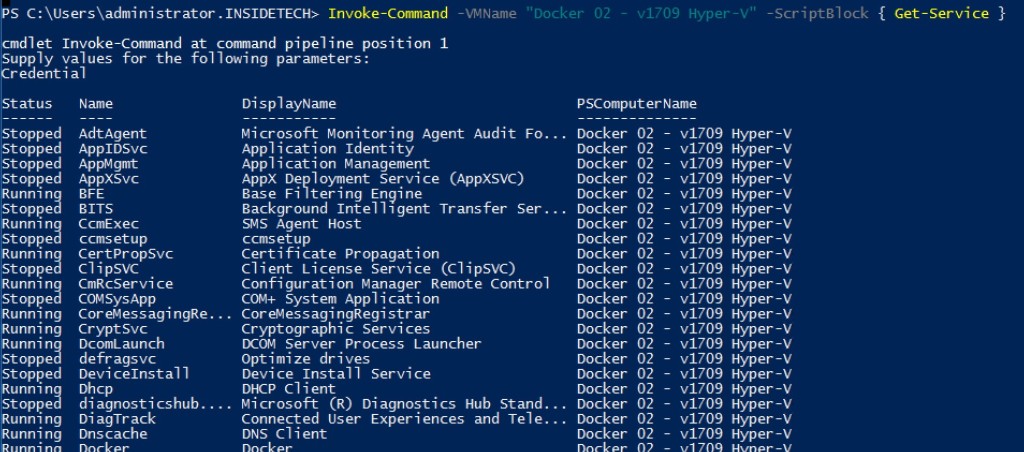
Task: Click the DNS Client display name
Action: click(x=284, y=434)
